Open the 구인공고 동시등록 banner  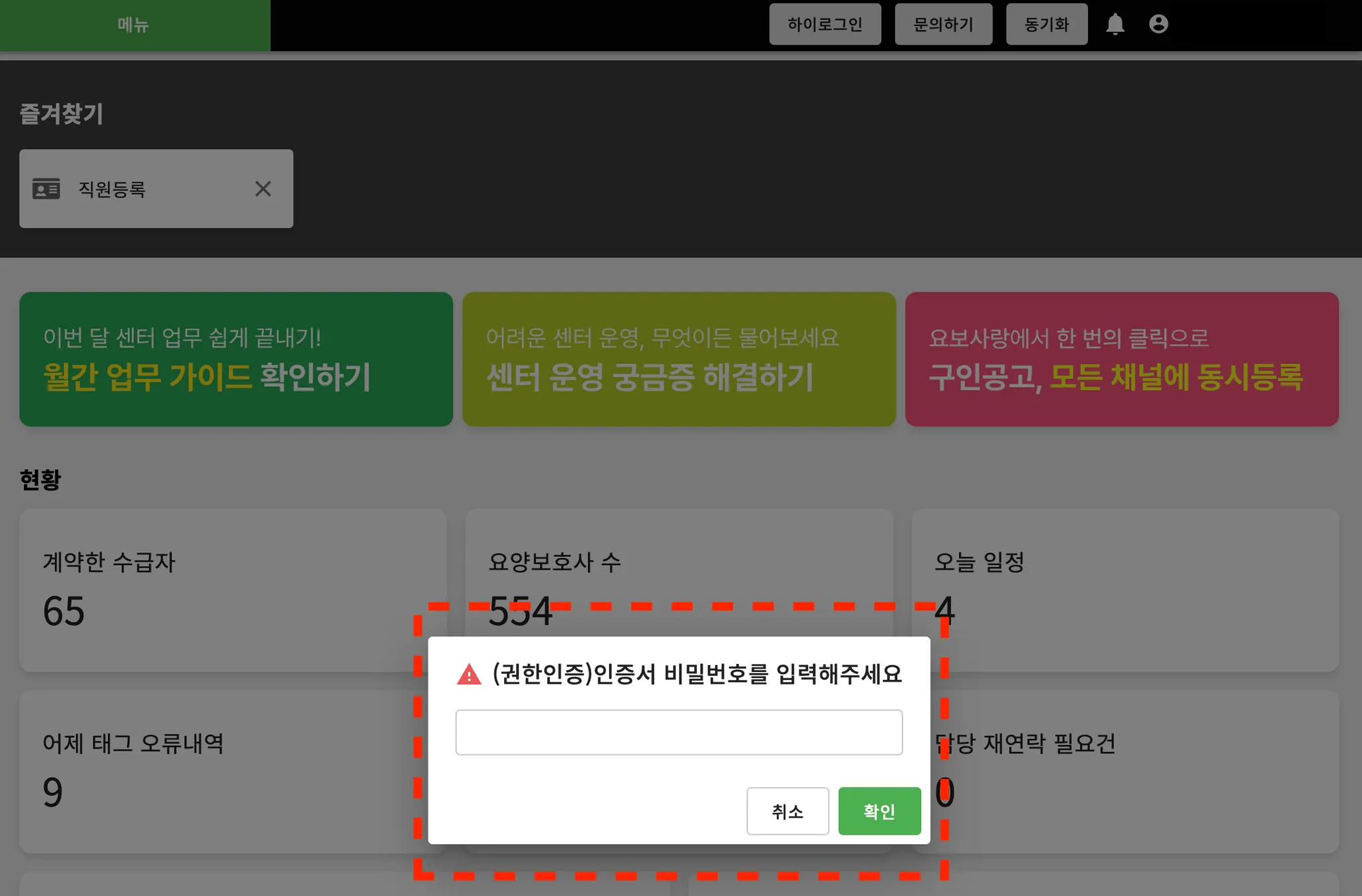click(1121, 359)
